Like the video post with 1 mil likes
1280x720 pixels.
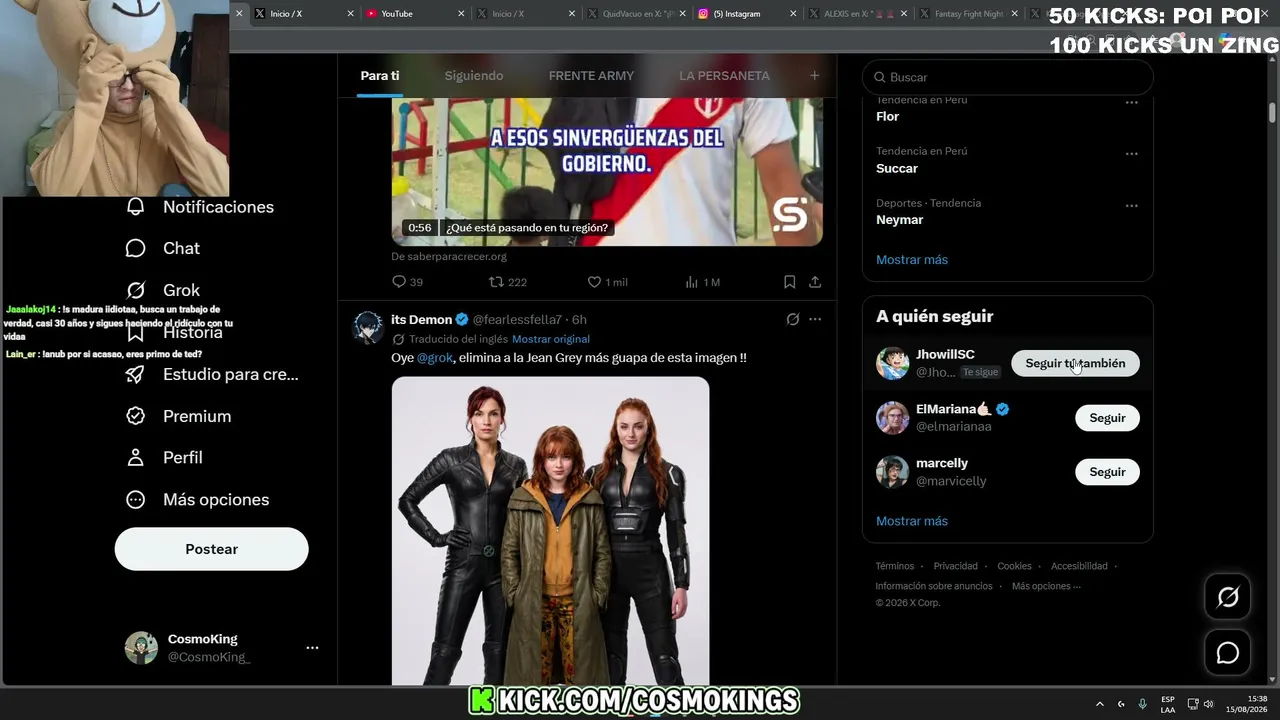(x=594, y=282)
